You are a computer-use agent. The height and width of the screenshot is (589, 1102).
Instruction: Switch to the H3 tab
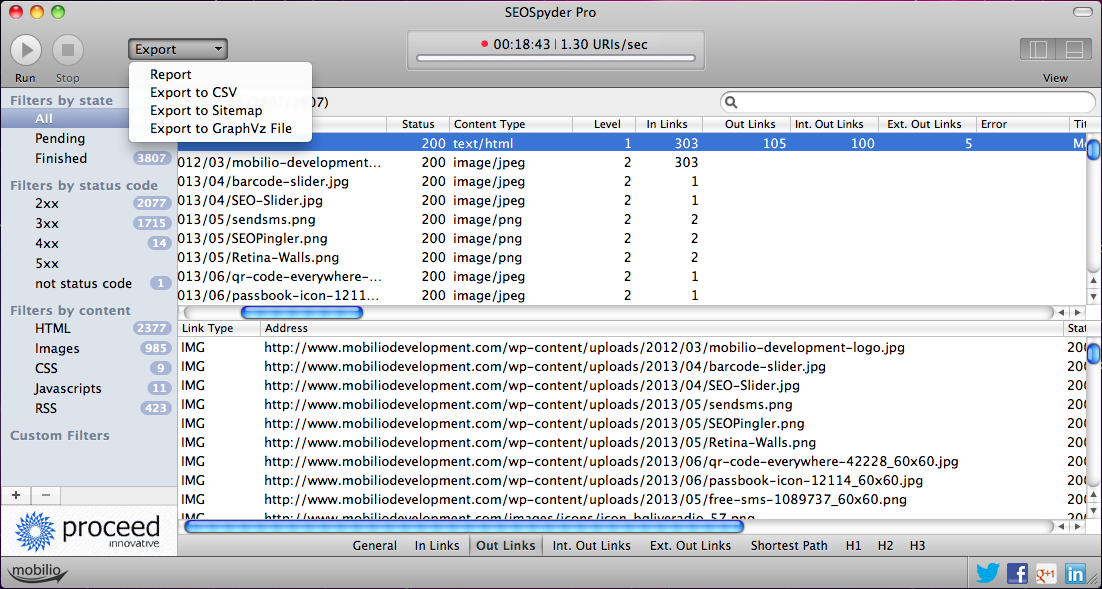[x=917, y=545]
